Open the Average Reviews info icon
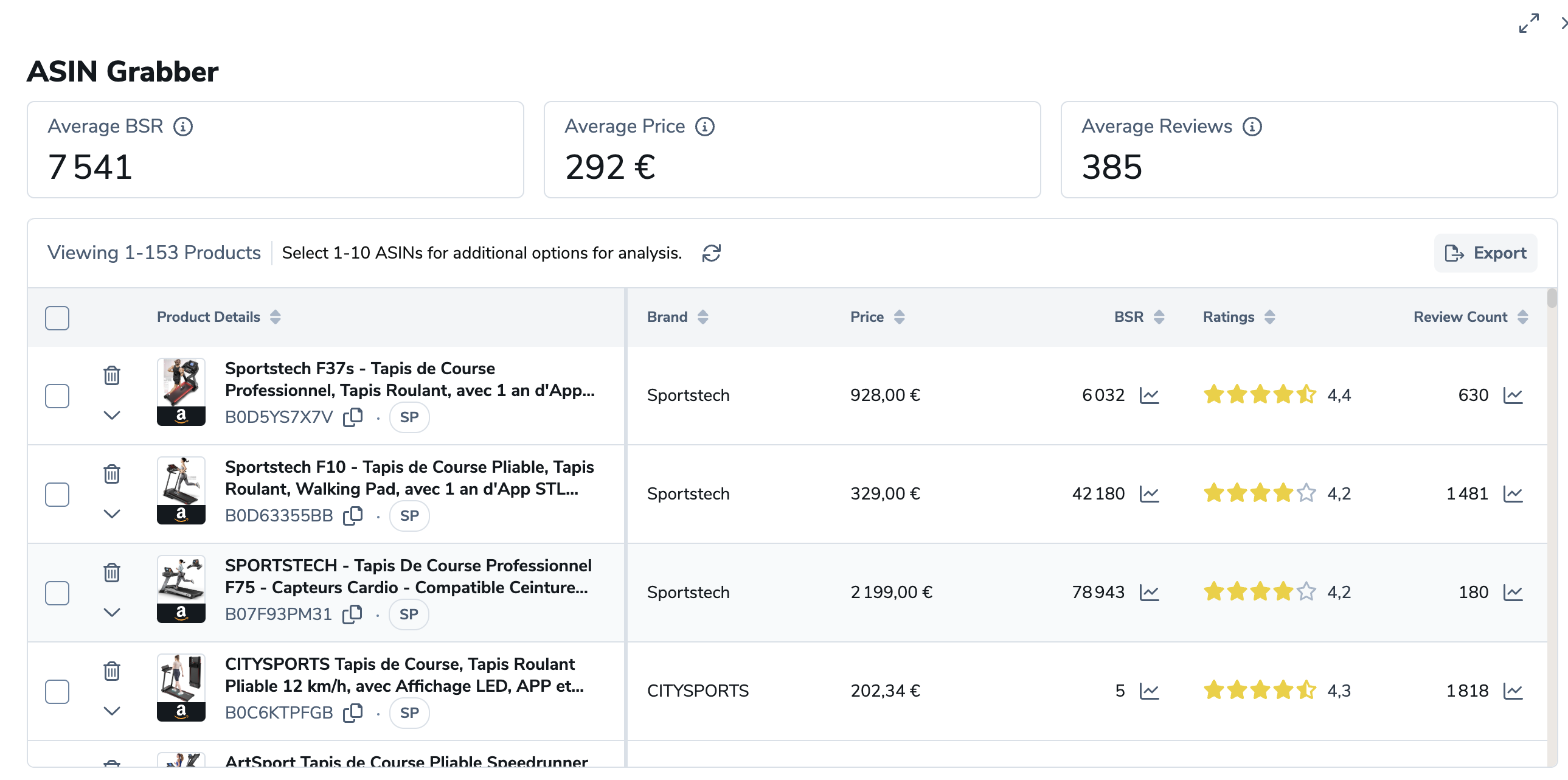1568x780 pixels. pyautogui.click(x=1252, y=127)
